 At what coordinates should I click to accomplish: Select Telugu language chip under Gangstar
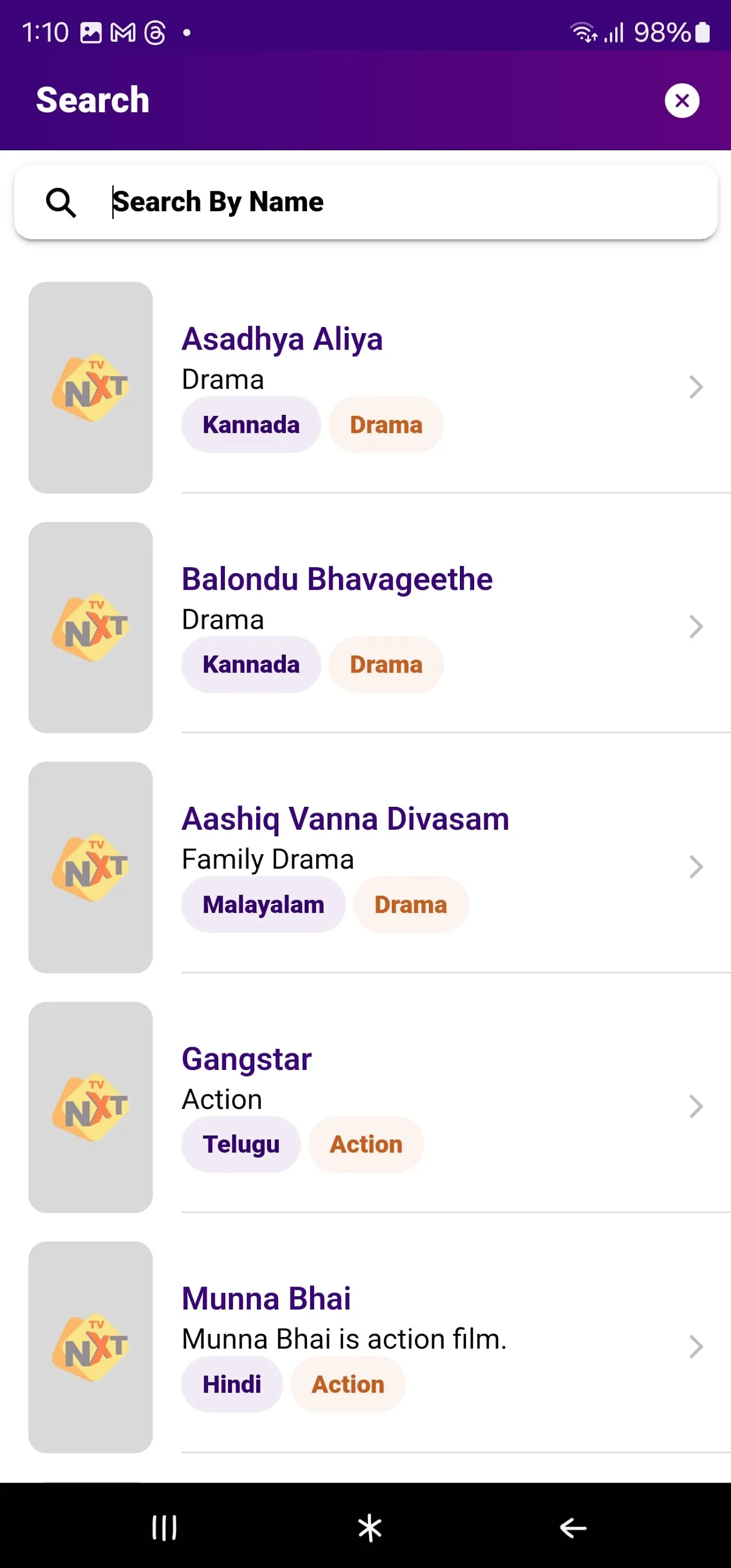click(x=241, y=1144)
